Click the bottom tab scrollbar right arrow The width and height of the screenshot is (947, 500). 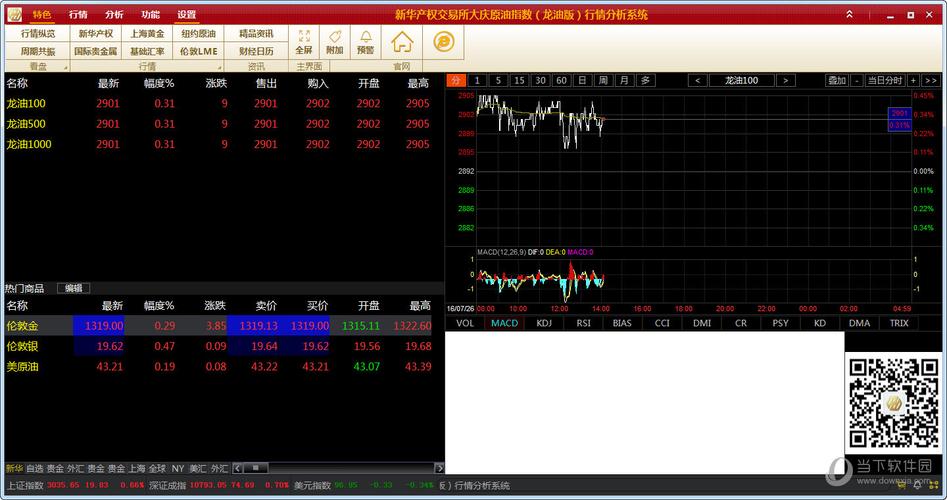[x=439, y=468]
